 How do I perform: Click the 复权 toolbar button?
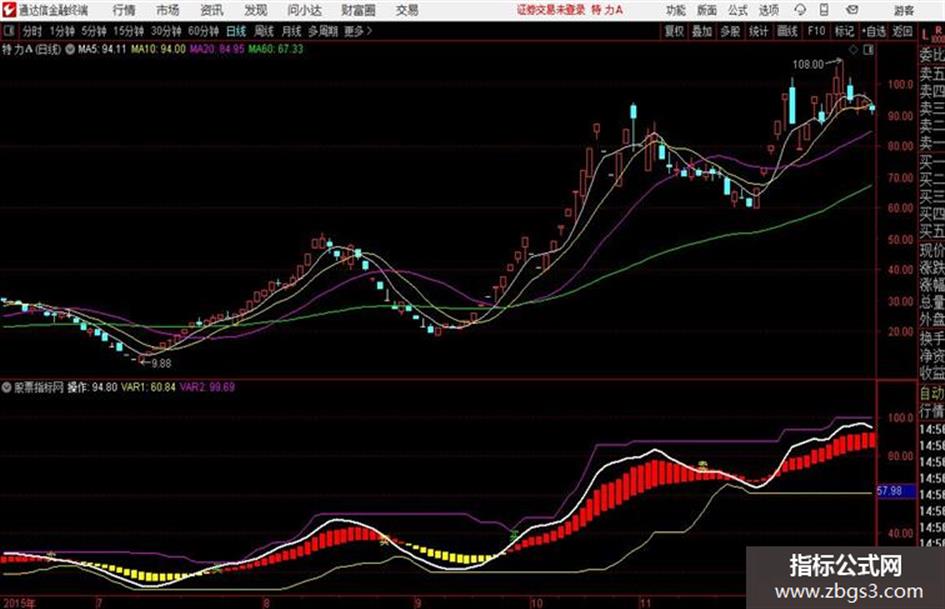(x=674, y=31)
